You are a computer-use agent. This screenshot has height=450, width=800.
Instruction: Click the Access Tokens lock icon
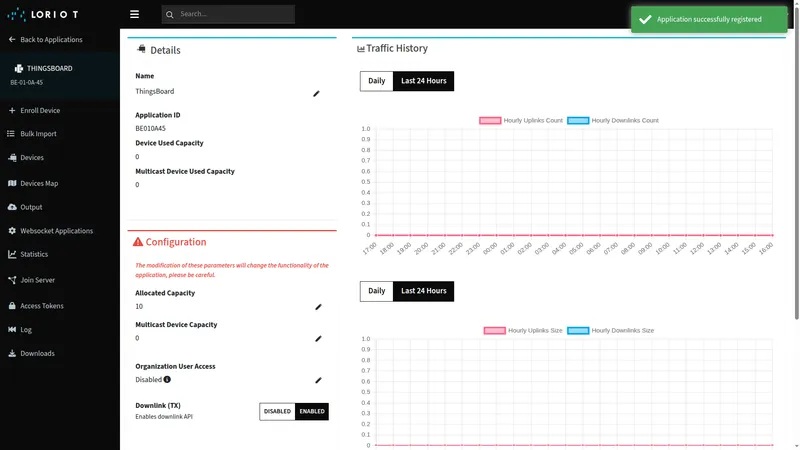click(x=12, y=306)
